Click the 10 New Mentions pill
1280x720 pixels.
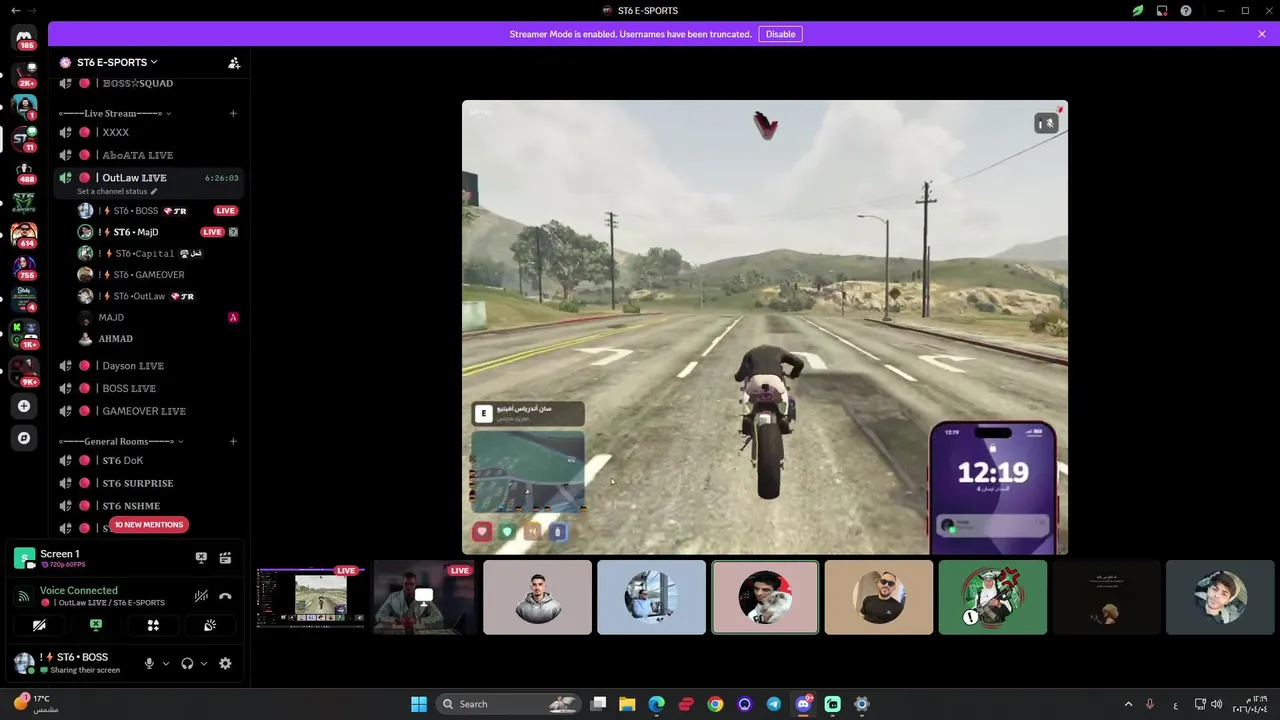click(x=148, y=525)
